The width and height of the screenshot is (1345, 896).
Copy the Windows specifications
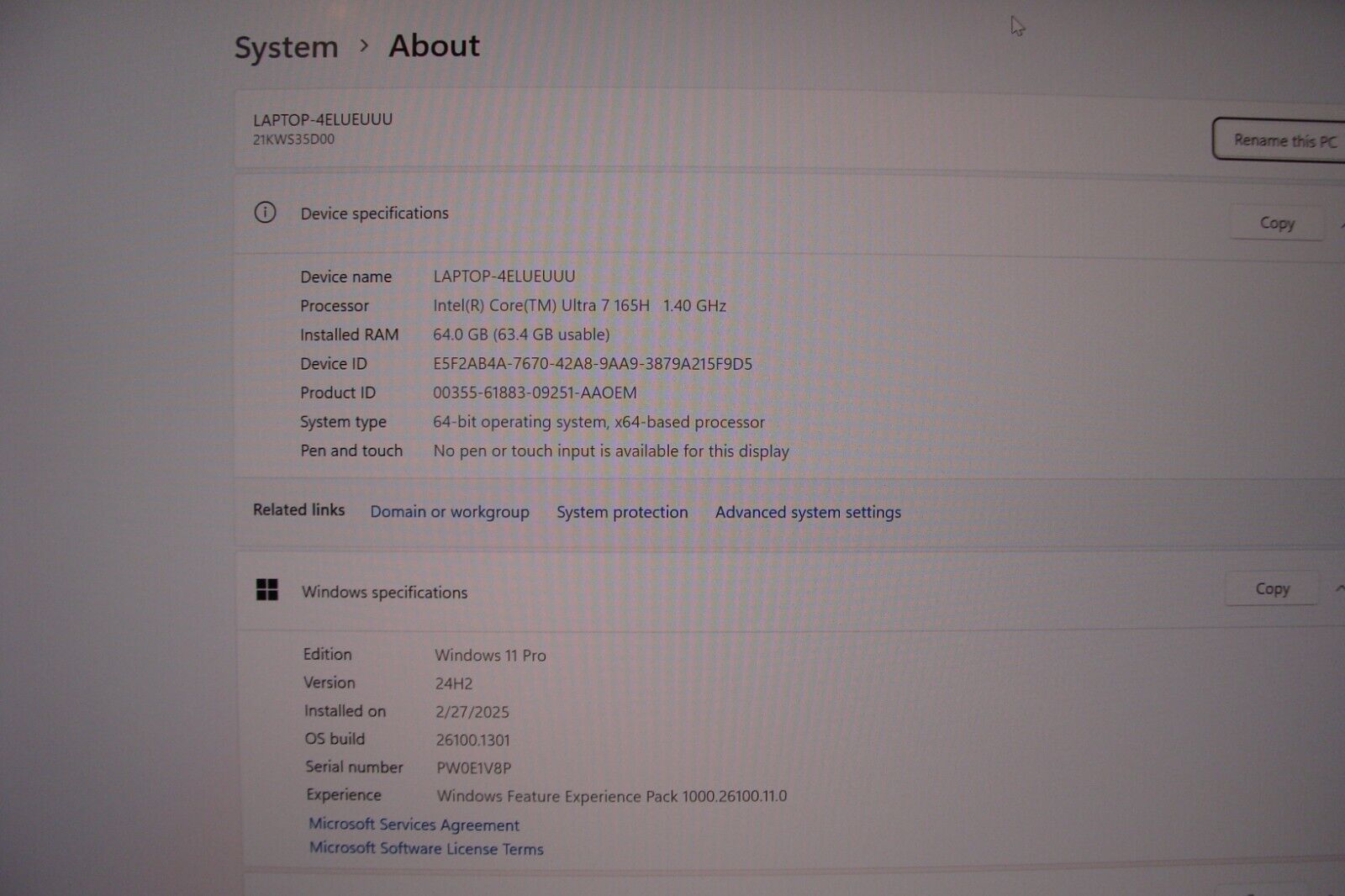click(1272, 589)
